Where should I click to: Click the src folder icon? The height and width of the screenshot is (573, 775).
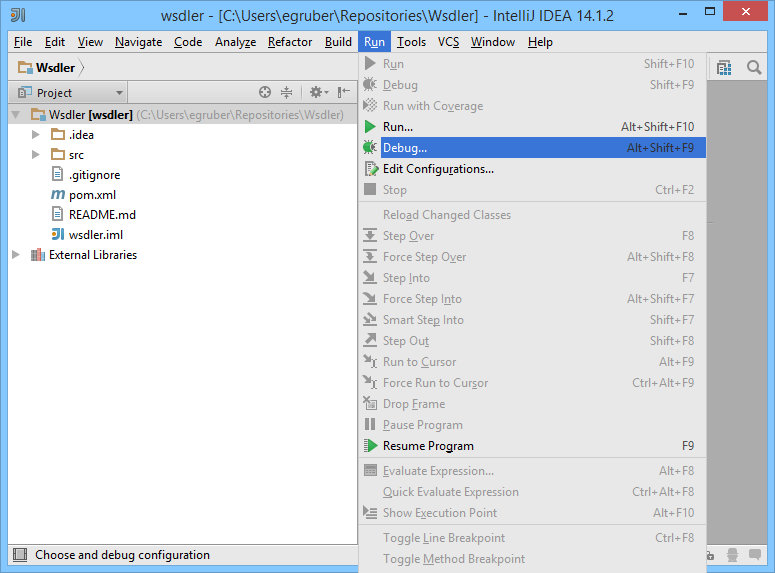(x=58, y=154)
